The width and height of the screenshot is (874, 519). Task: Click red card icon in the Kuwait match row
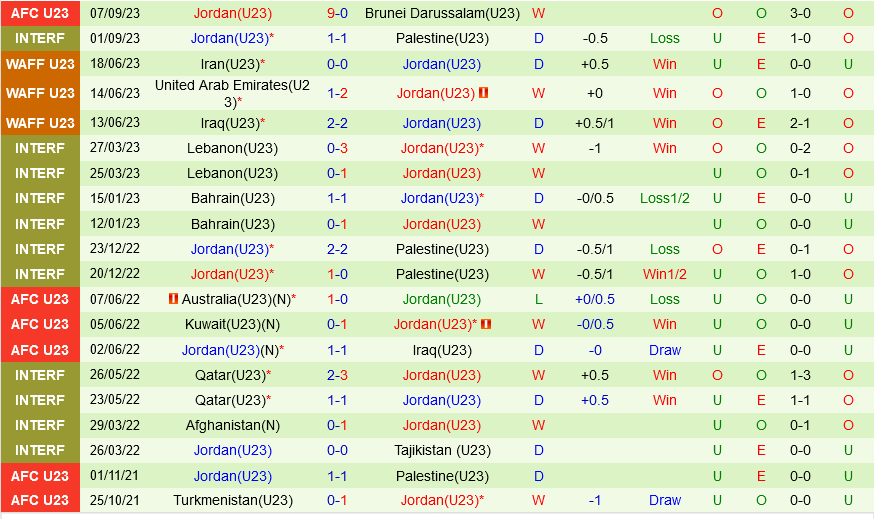[486, 324]
